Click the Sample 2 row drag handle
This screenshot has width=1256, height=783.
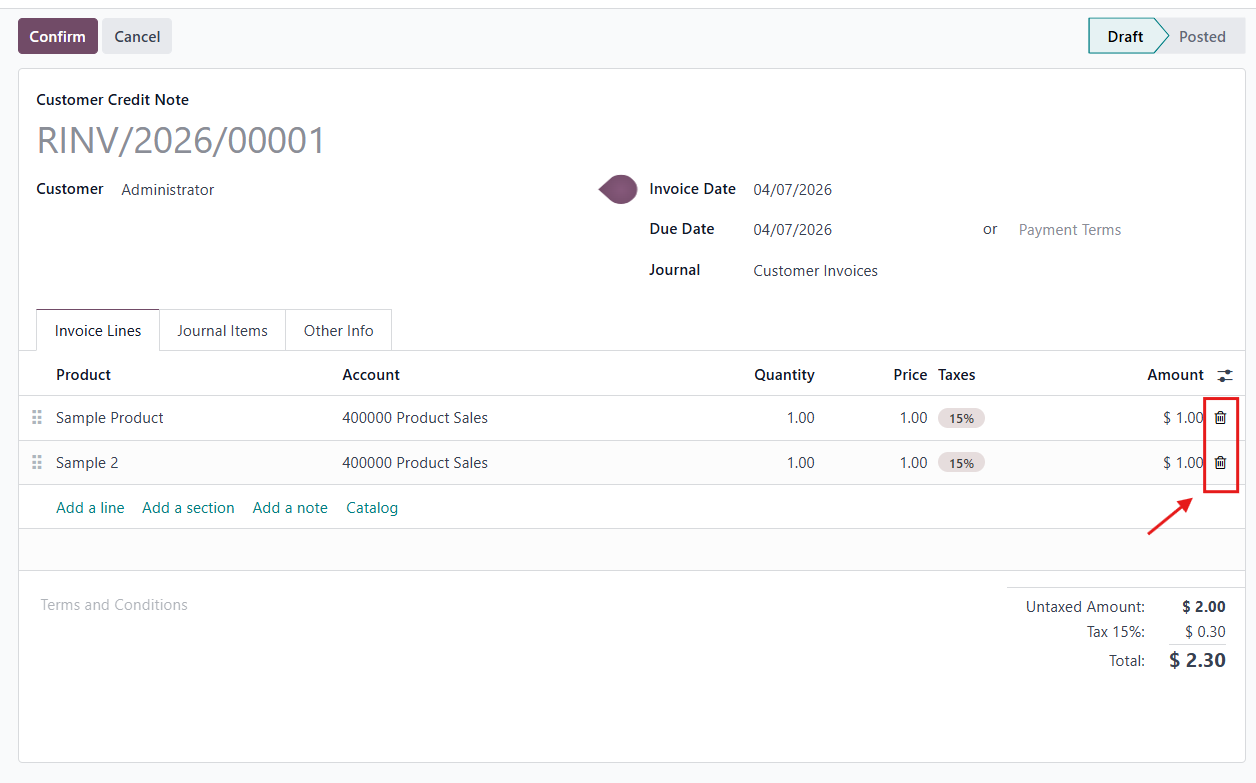37,463
